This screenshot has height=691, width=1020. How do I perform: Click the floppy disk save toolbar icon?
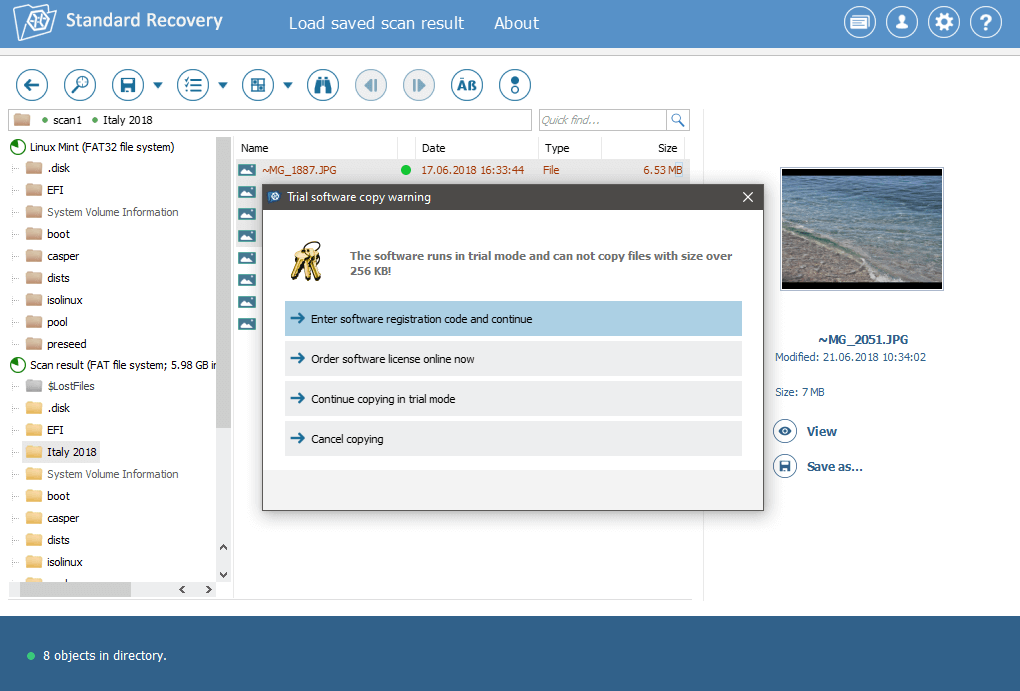128,85
